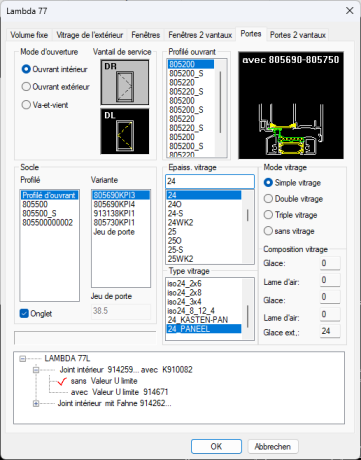Image resolution: width=361 pixels, height=460 pixels.
Task: Select the DR service leaf icon
Action: click(x=125, y=82)
